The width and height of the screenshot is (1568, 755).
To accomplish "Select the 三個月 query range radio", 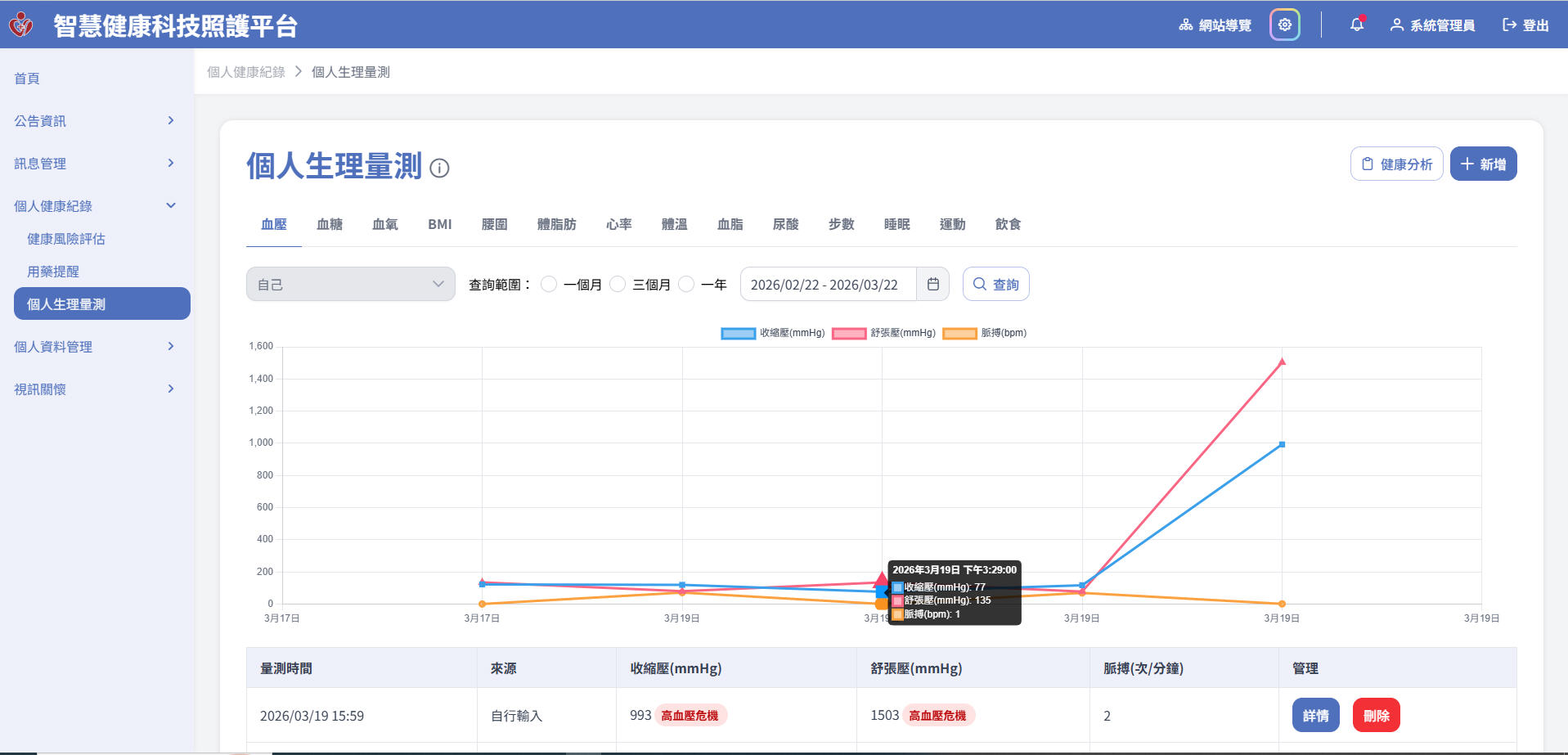I will [x=618, y=285].
